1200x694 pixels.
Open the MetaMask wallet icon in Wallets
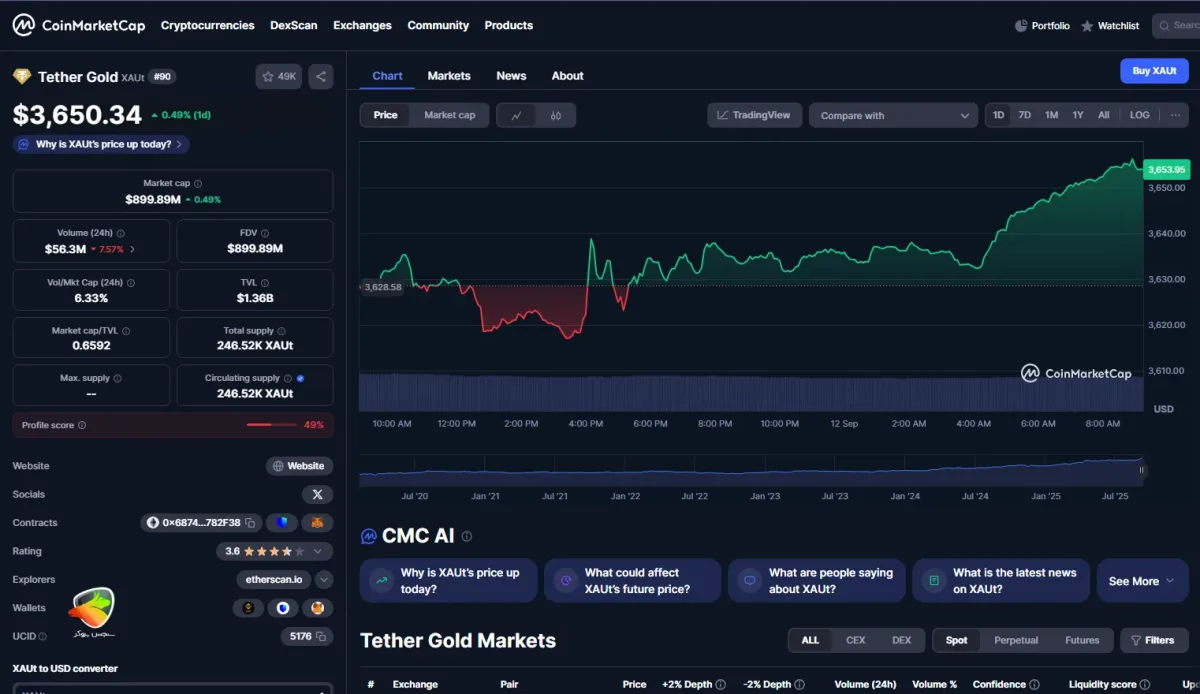point(318,608)
